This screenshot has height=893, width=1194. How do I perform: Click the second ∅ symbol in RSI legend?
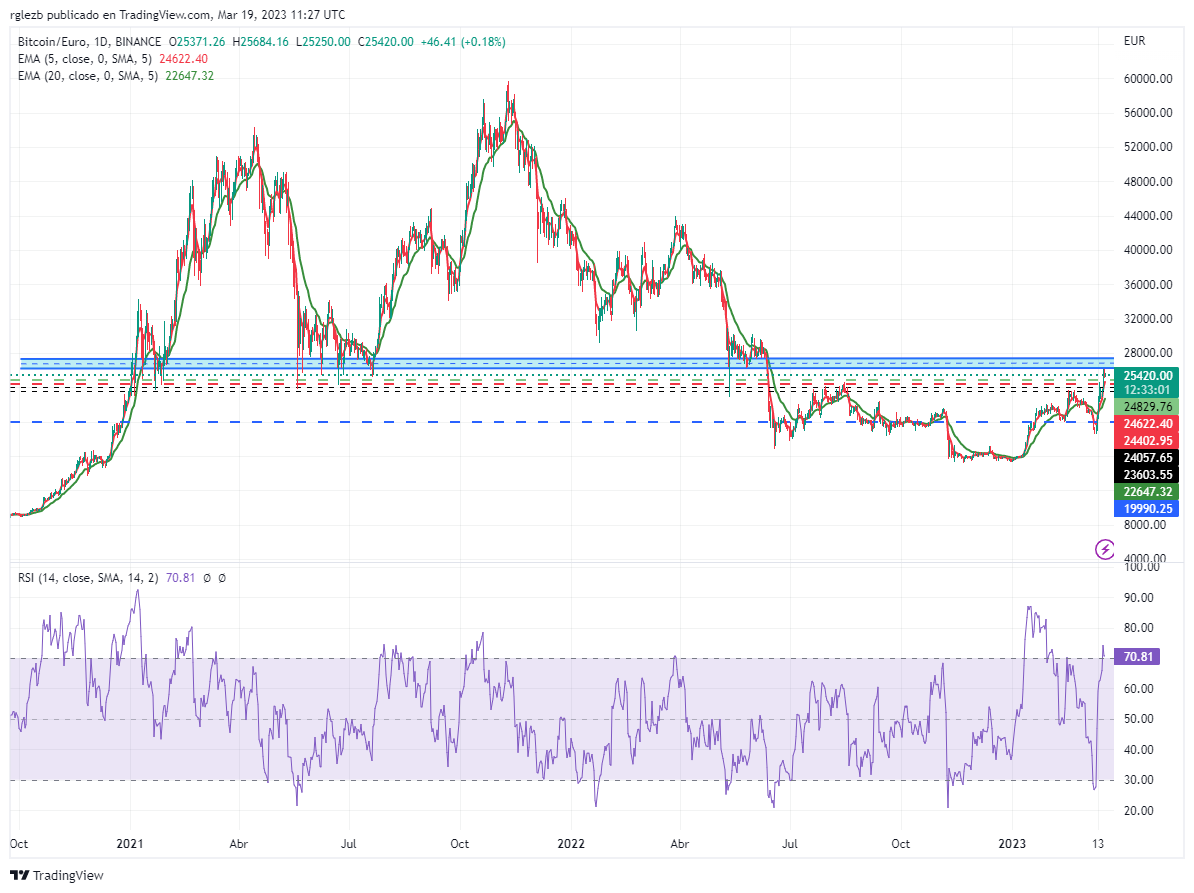[222, 577]
